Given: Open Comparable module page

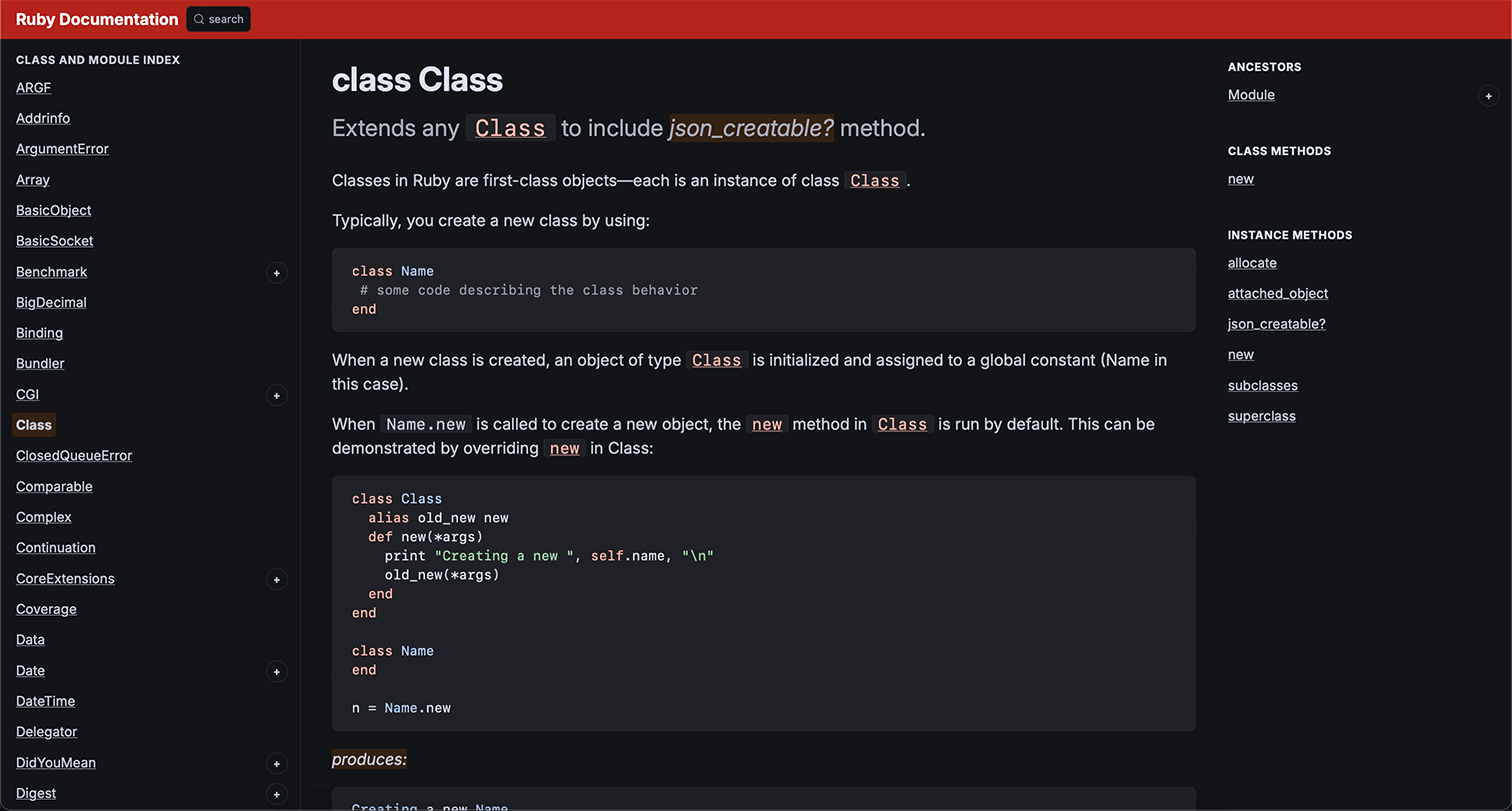Looking at the screenshot, I should (54, 487).
